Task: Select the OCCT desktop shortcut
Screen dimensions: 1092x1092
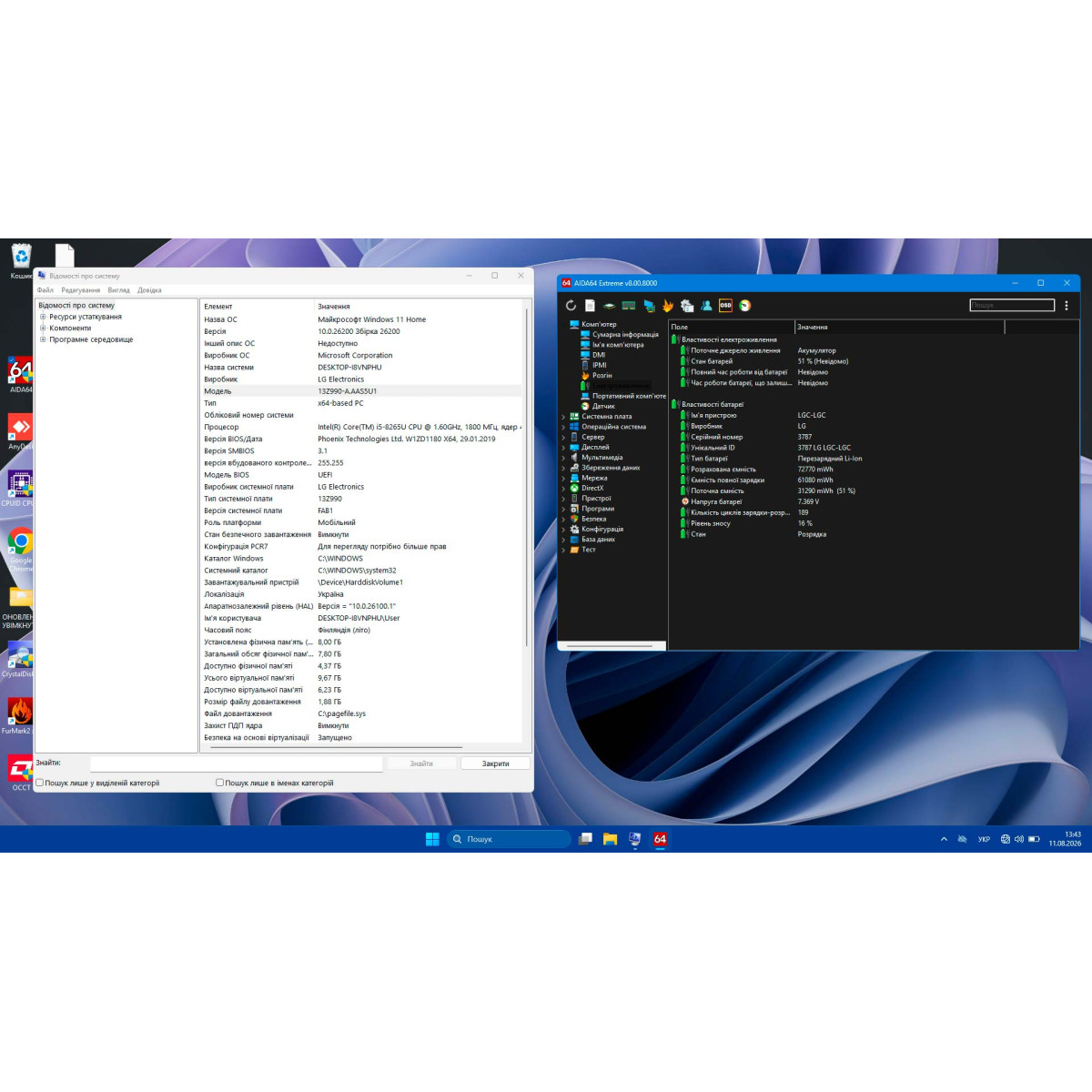Action: [x=20, y=773]
